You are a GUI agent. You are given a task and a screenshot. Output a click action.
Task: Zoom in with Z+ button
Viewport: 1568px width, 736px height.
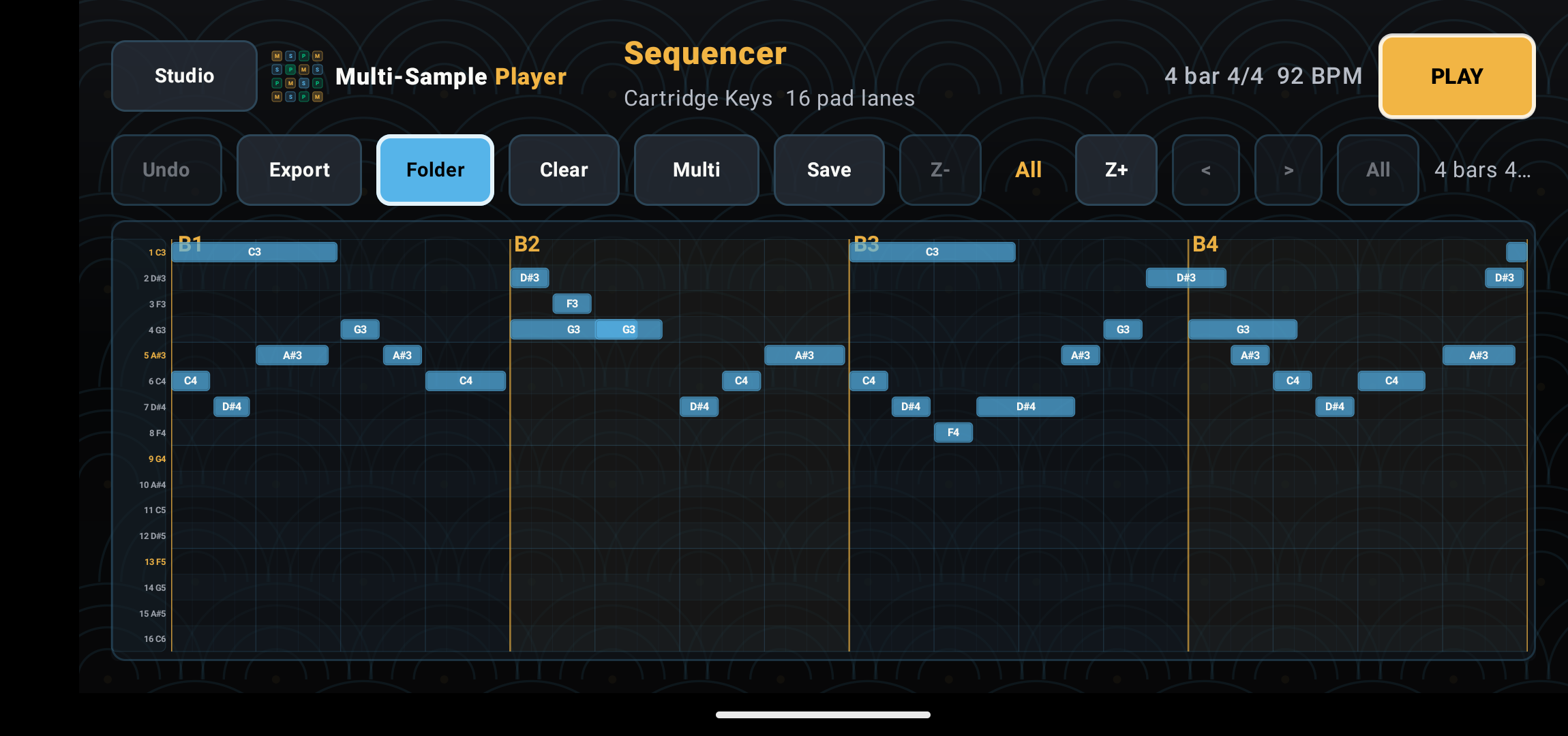[1116, 170]
